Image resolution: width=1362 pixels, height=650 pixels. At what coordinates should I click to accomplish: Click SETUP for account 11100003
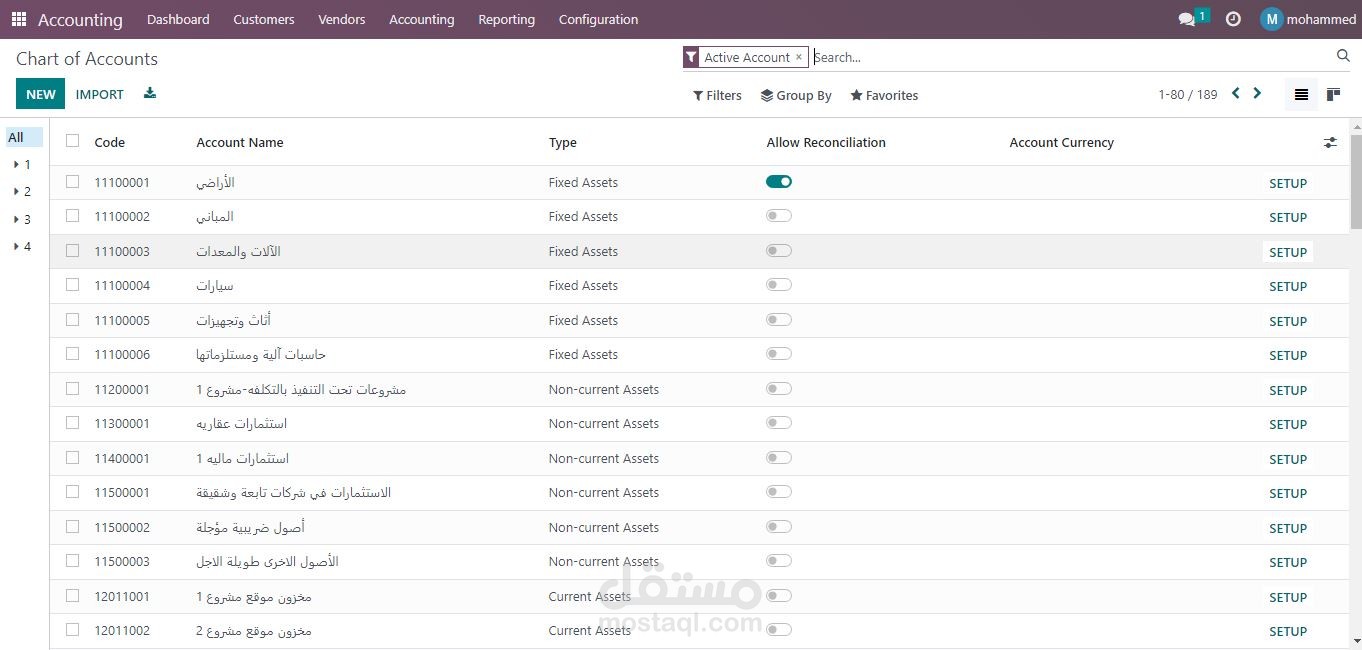[1288, 252]
